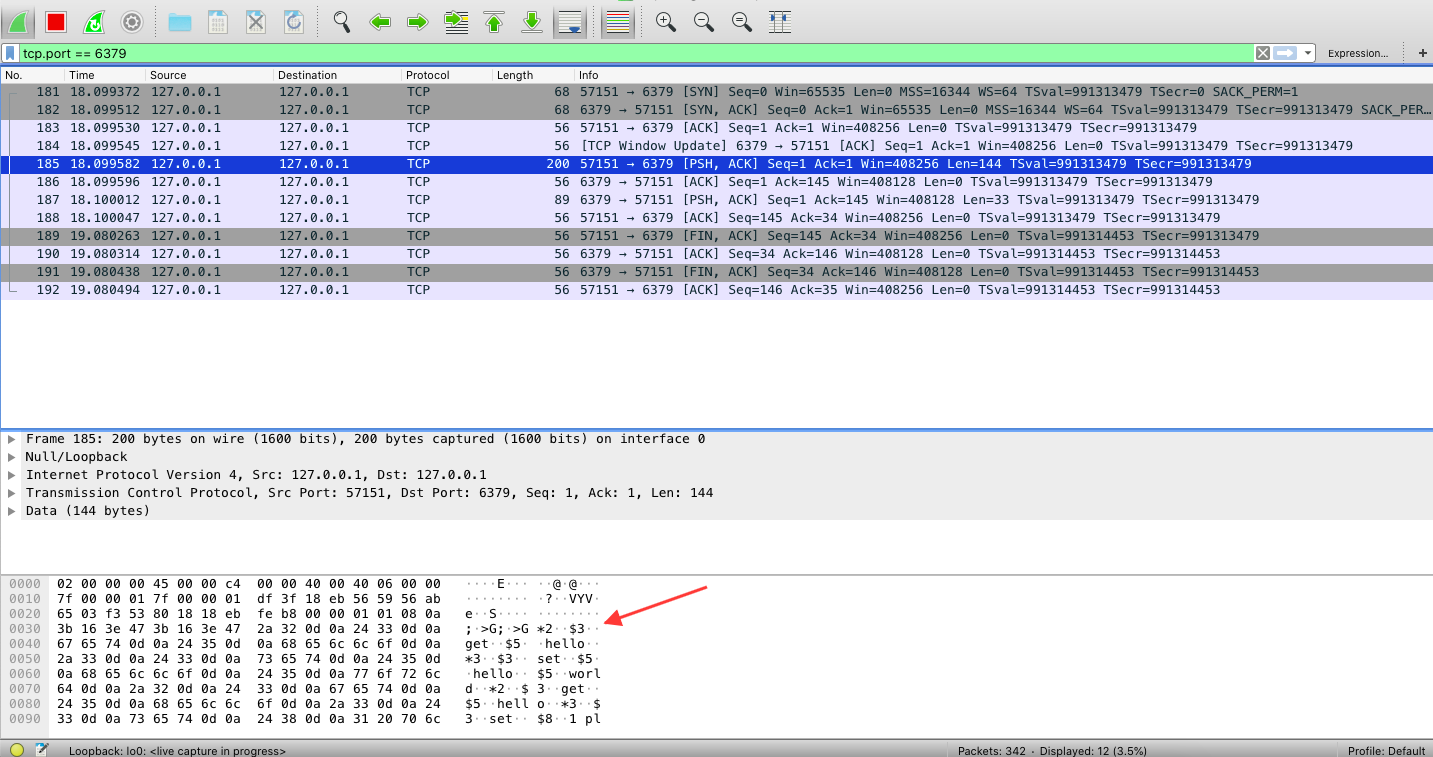The width and height of the screenshot is (1433, 757).
Task: Sort packets by Source column
Action: coord(210,75)
